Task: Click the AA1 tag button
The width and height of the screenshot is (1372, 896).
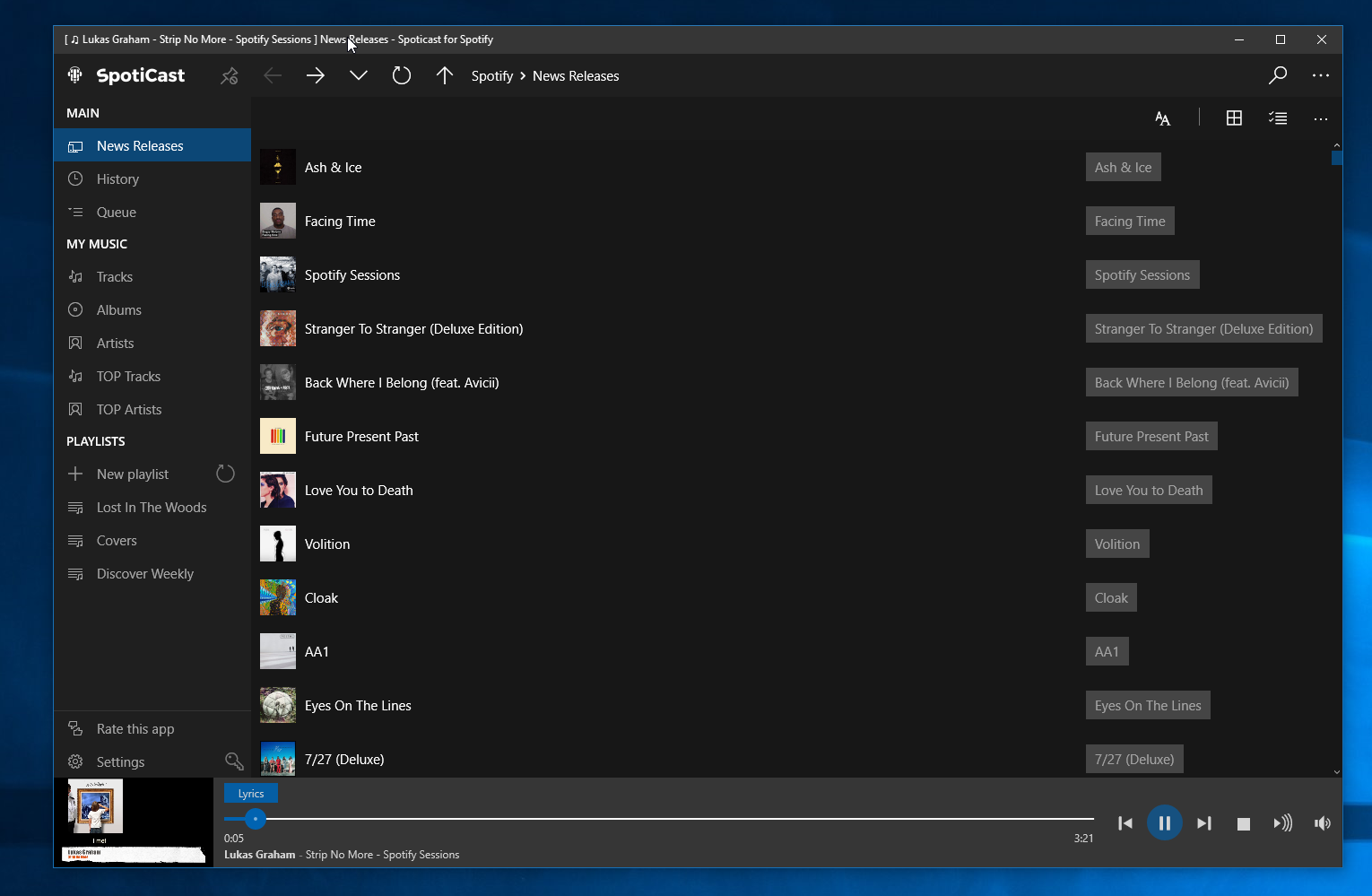Action: click(1107, 651)
